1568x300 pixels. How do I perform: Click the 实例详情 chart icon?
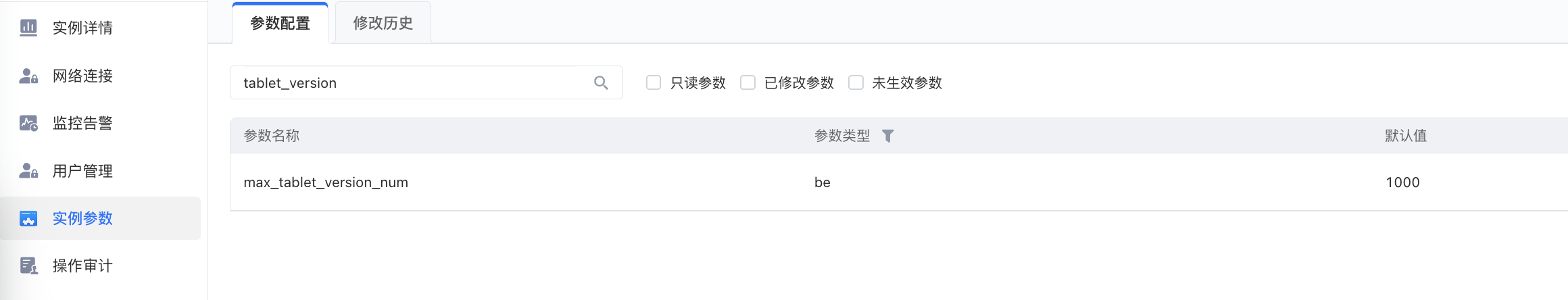click(28, 28)
